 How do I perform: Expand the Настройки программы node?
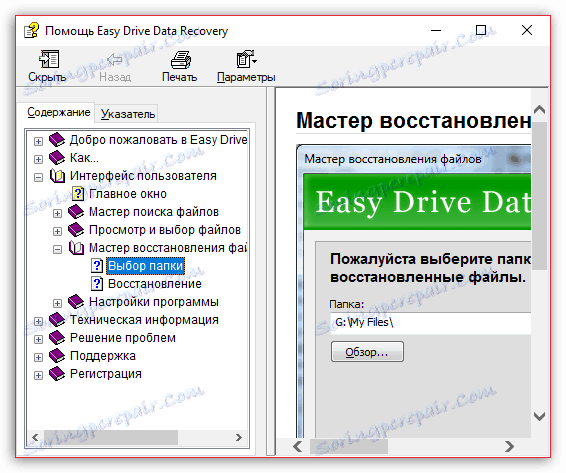(57, 303)
